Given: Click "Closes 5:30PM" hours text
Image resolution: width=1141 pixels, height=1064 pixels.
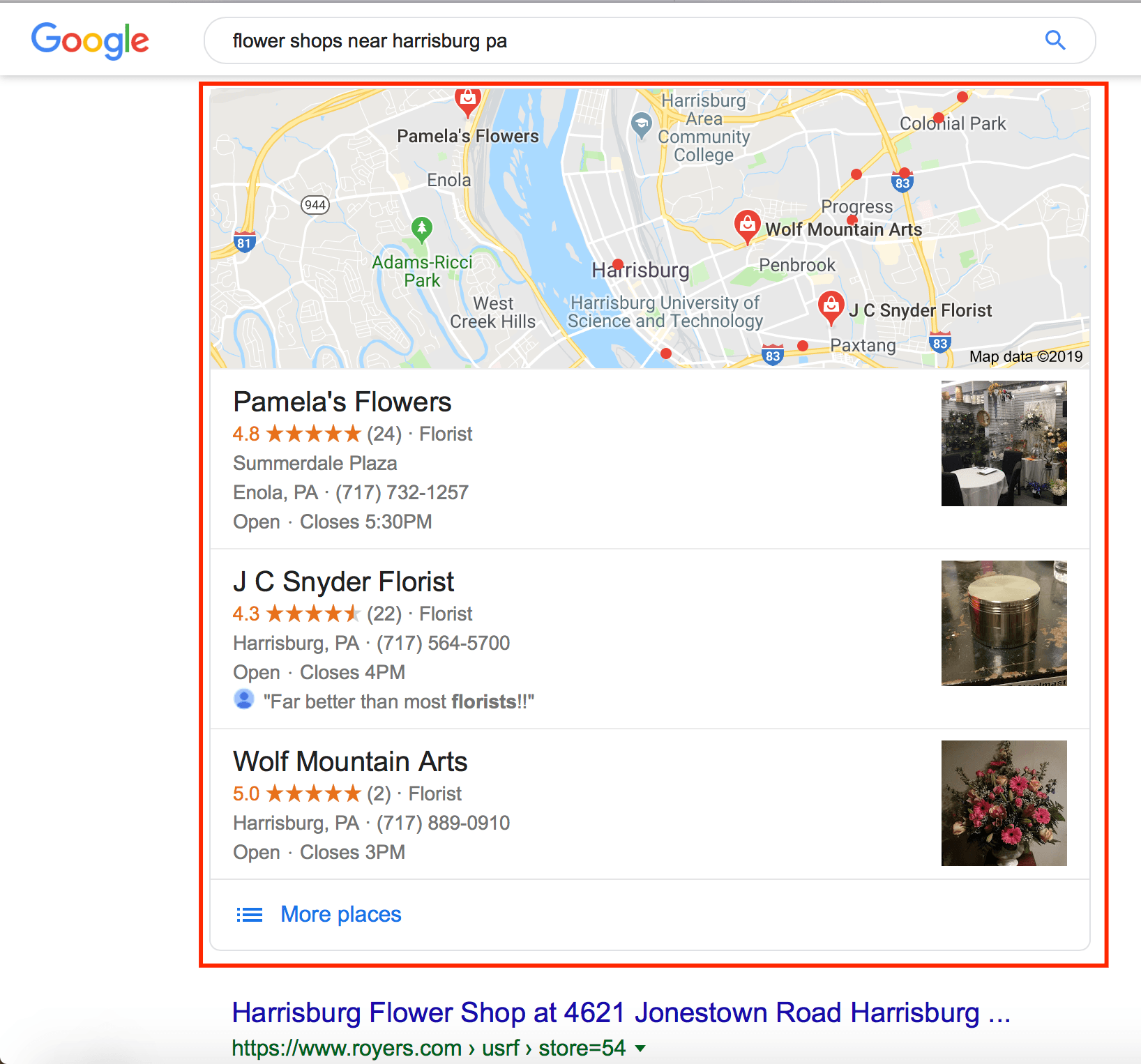Looking at the screenshot, I should pyautogui.click(x=366, y=522).
